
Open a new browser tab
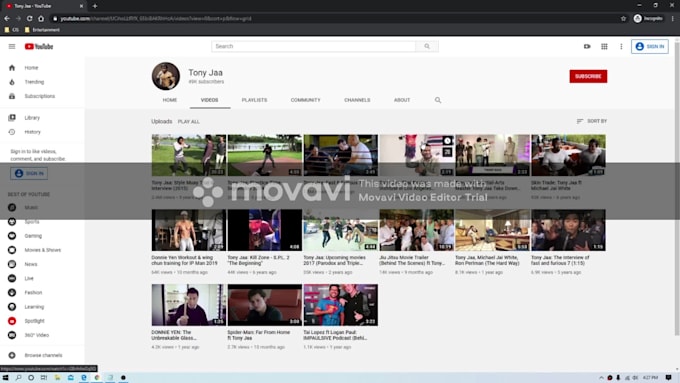[x=95, y=6]
